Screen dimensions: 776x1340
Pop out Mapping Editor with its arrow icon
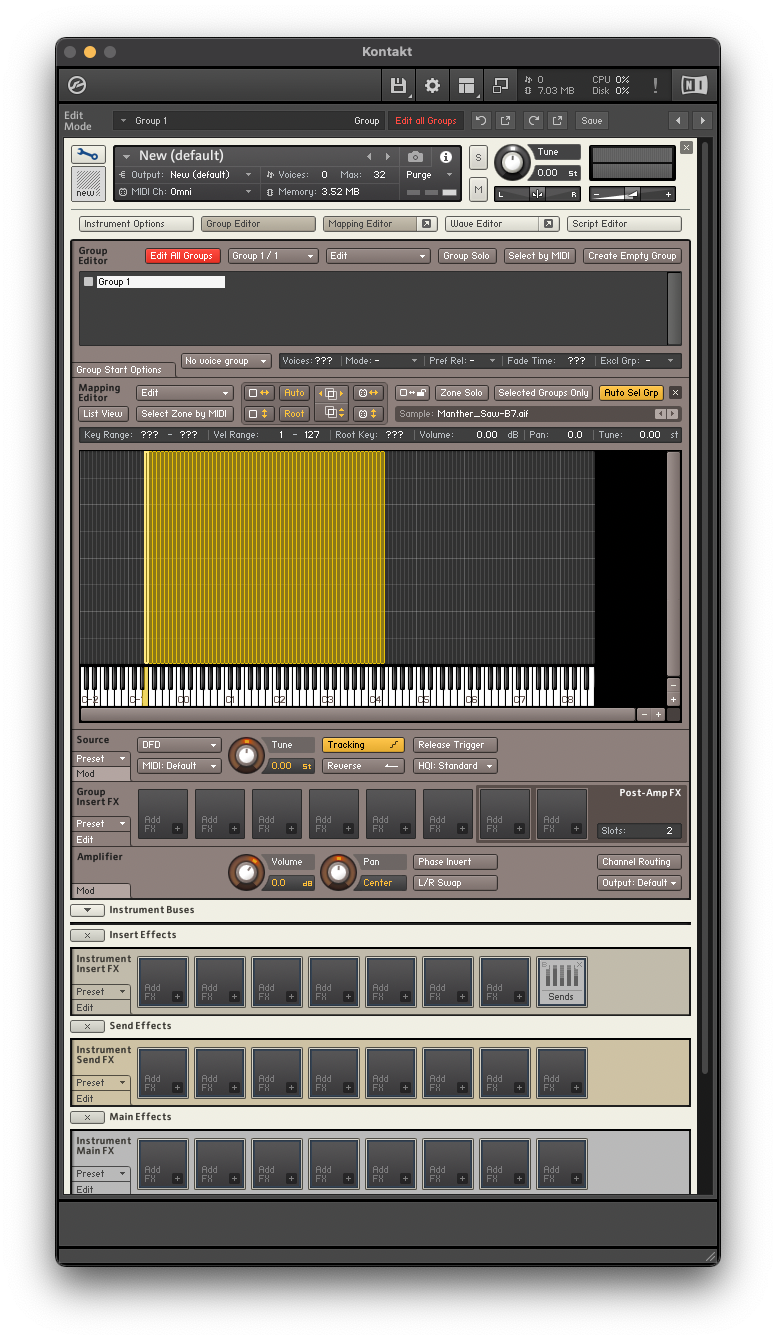426,224
